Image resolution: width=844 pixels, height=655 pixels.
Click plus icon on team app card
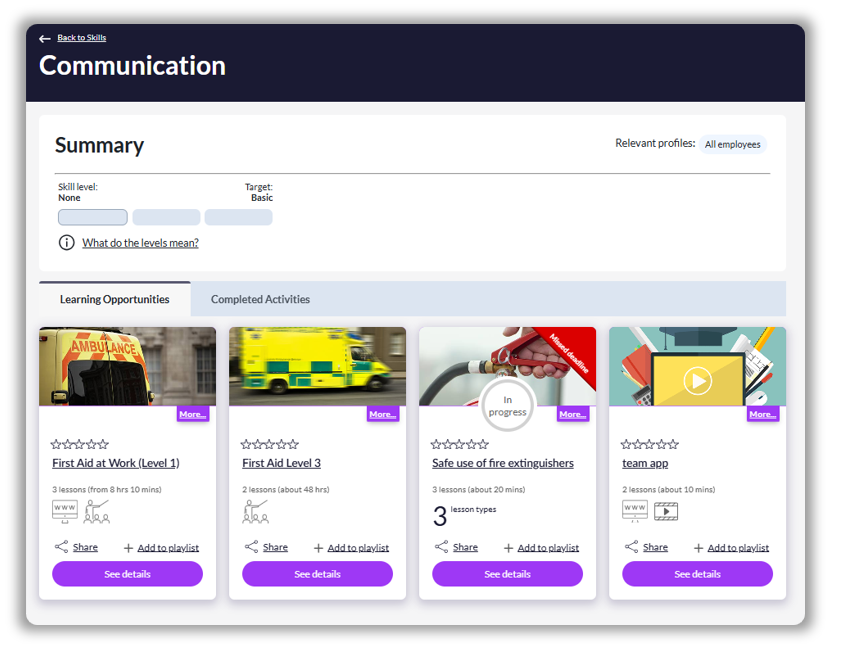point(698,548)
